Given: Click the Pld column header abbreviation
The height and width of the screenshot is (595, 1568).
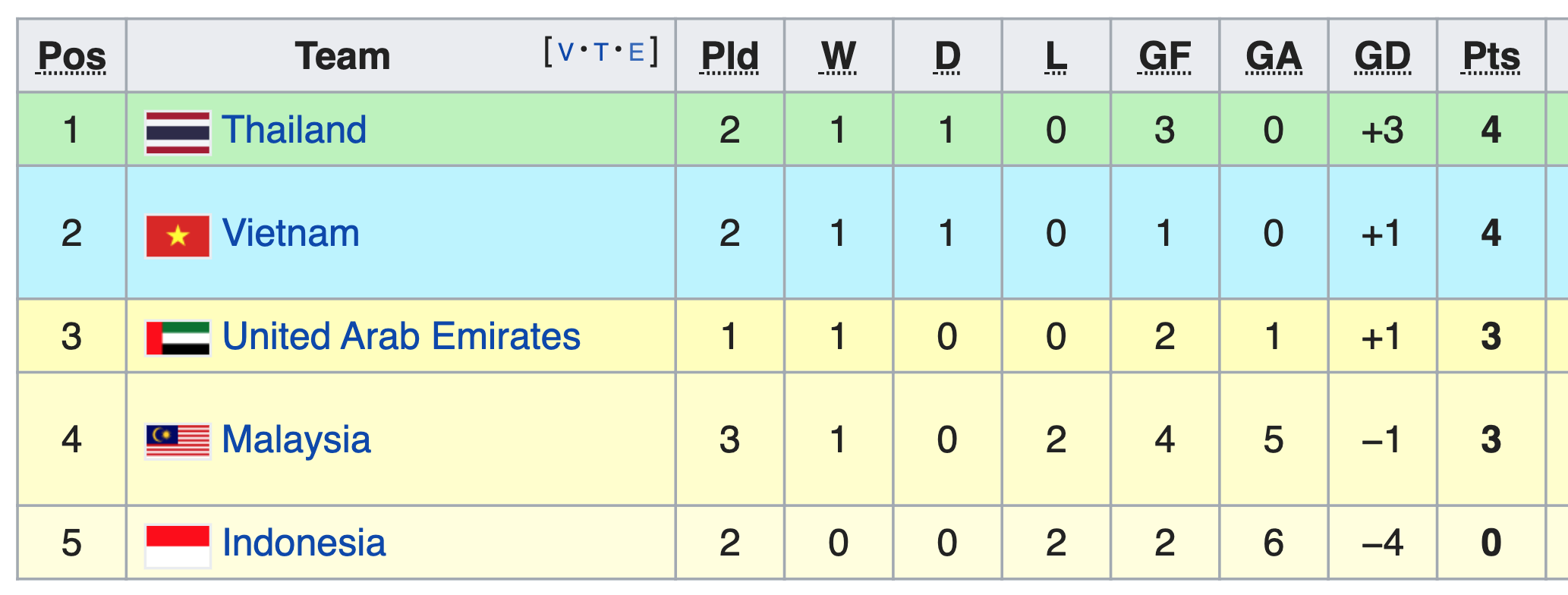Looking at the screenshot, I should [729, 56].
